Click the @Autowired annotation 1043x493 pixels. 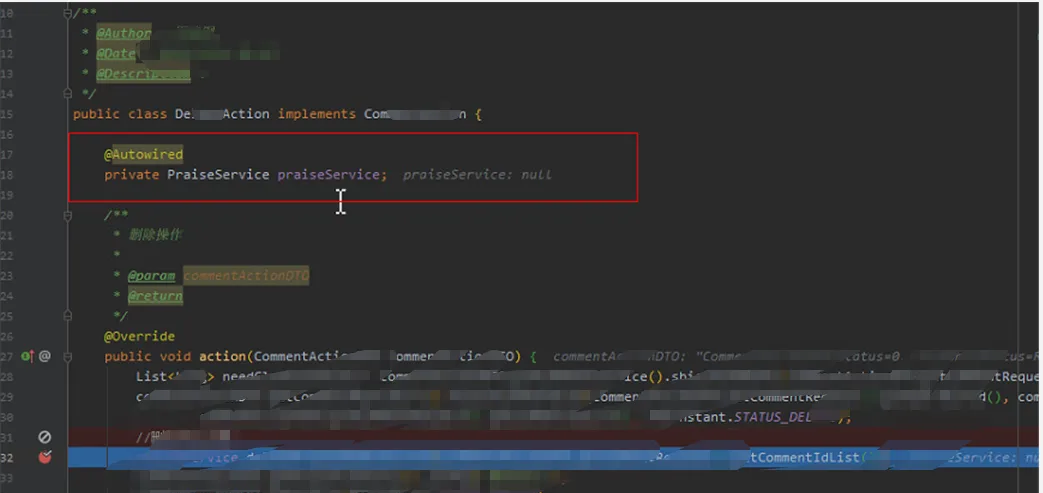point(143,154)
